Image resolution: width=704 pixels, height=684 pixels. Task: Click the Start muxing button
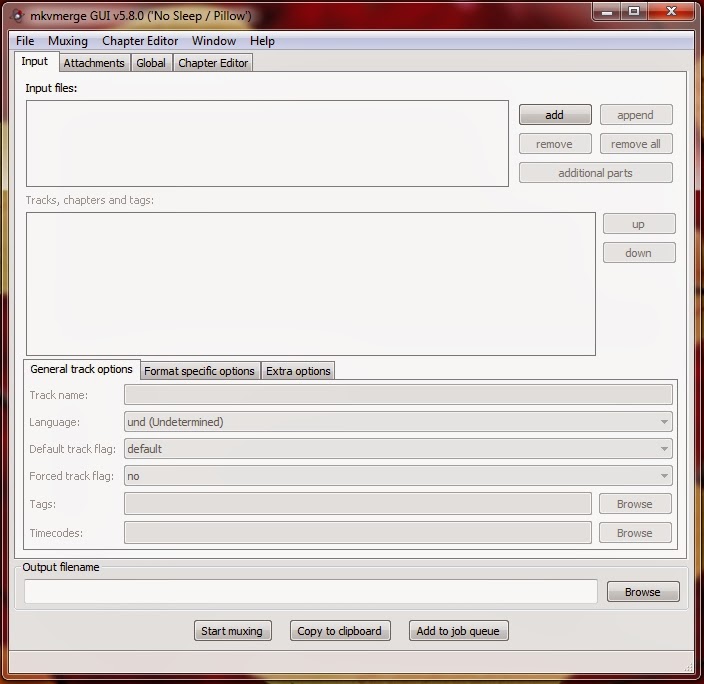[233, 631]
